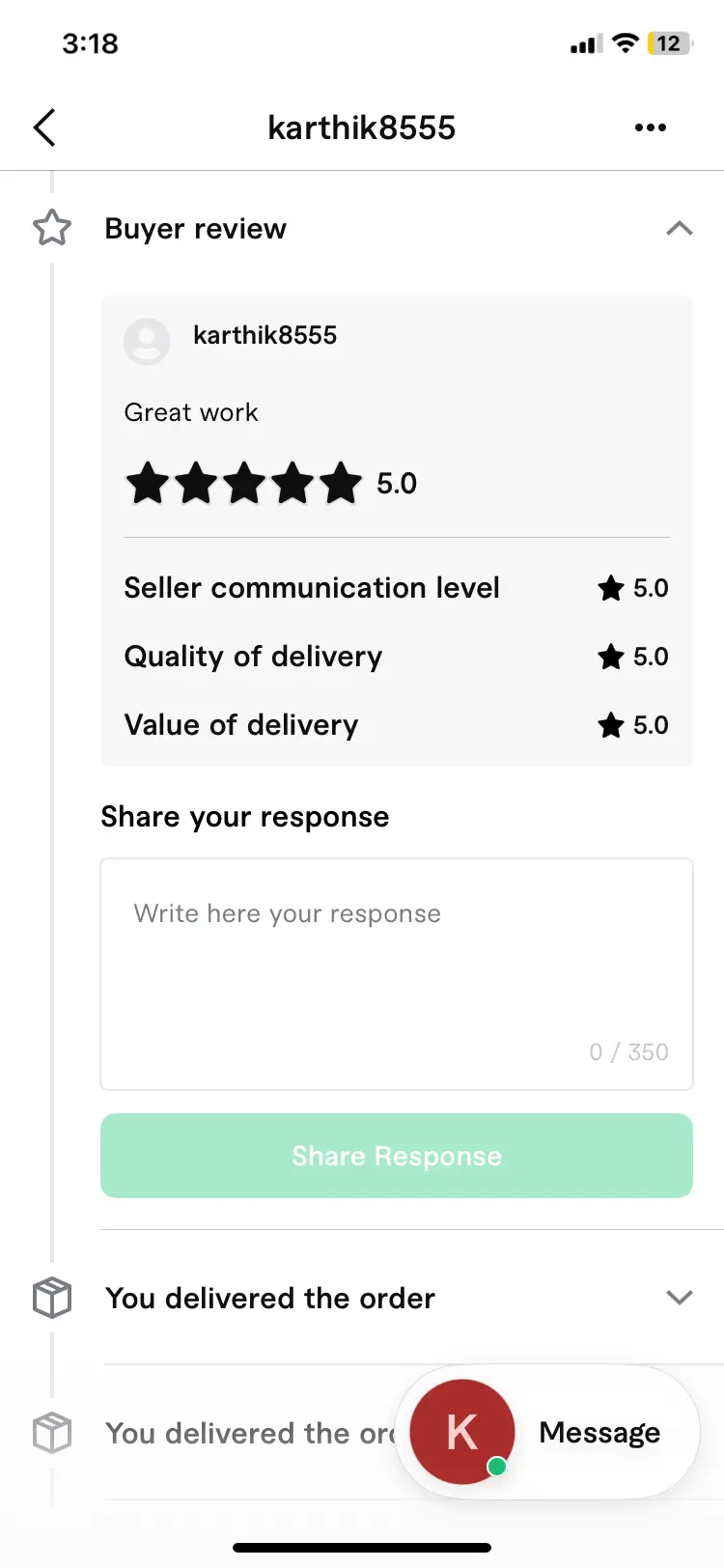The height and width of the screenshot is (1568, 724).
Task: Collapse the Buyer review section chevron
Action: (x=680, y=229)
